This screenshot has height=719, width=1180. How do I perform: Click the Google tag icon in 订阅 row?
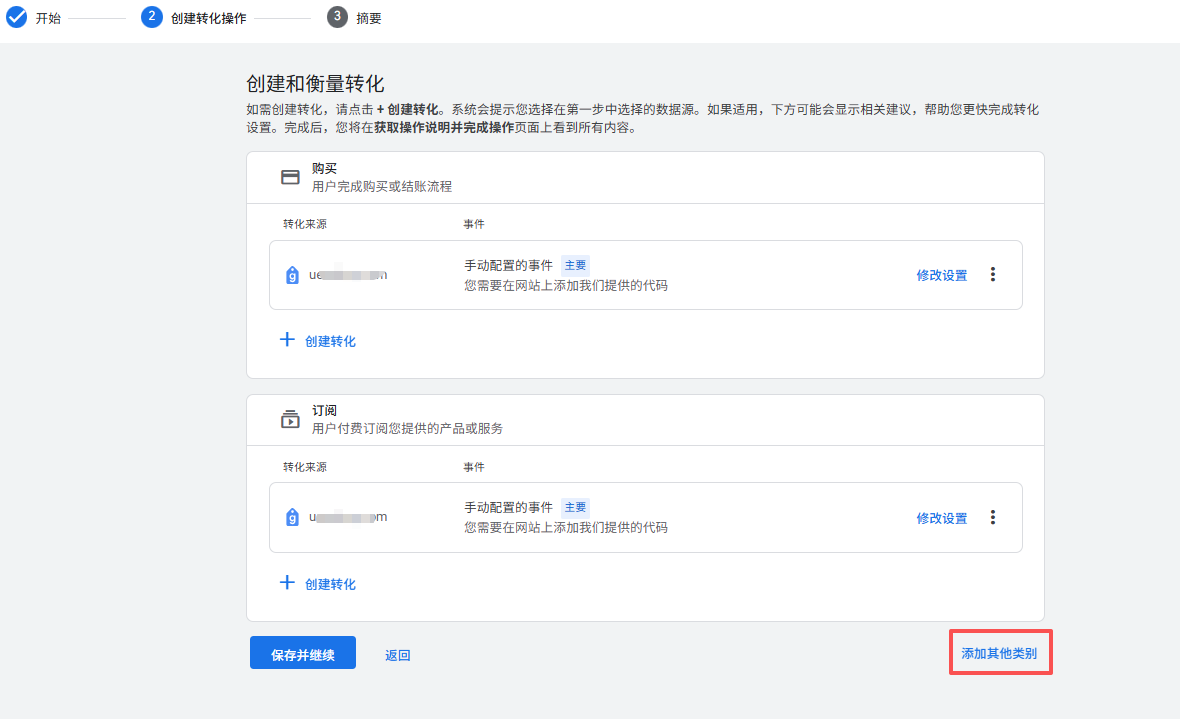pyautogui.click(x=292, y=517)
